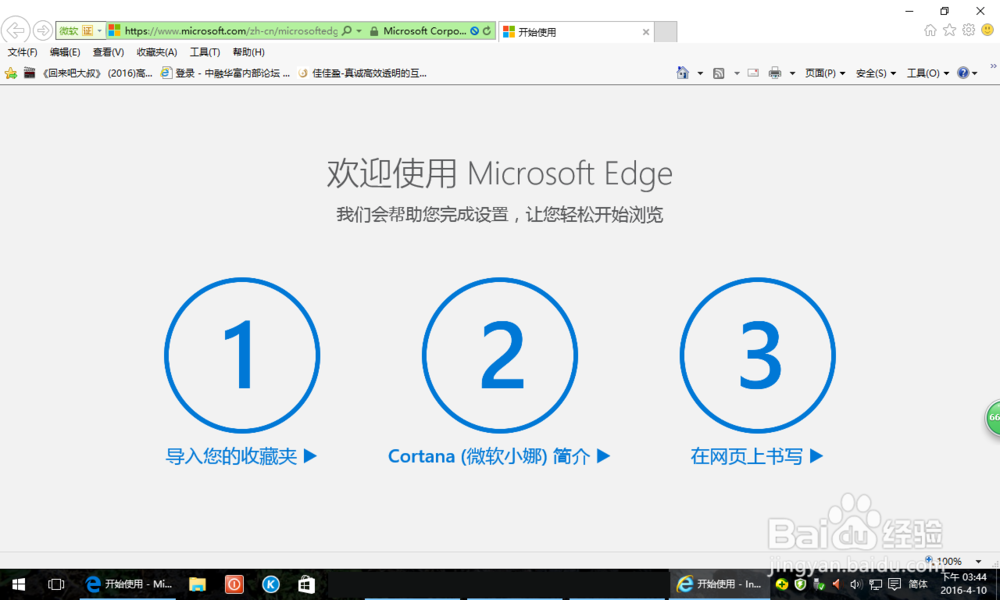Image resolution: width=1000 pixels, height=600 pixels.
Task: Open Favorites star icon at top right
Action: [950, 30]
